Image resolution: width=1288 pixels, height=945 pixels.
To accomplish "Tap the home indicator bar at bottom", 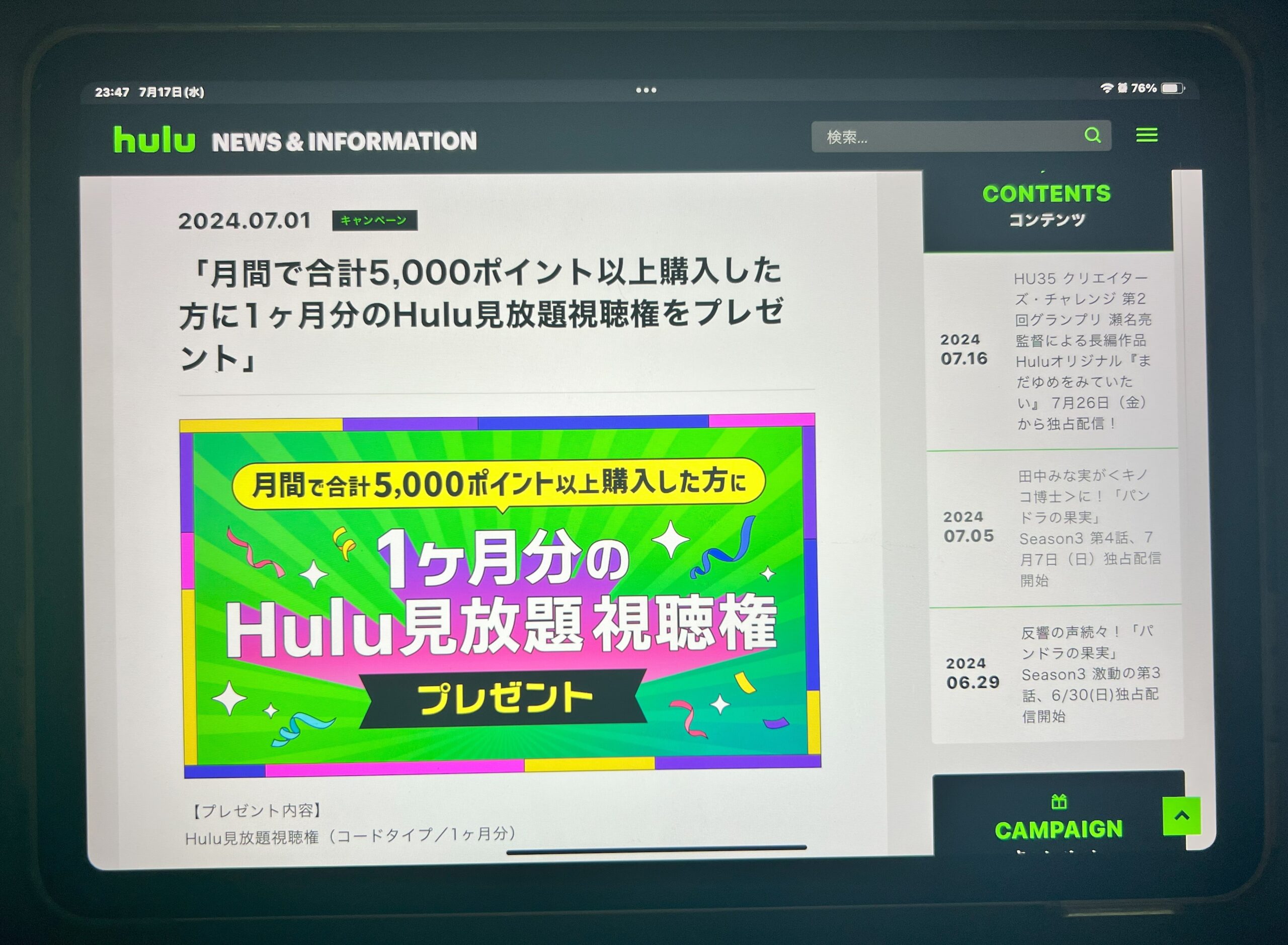I will pyautogui.click(x=656, y=849).
